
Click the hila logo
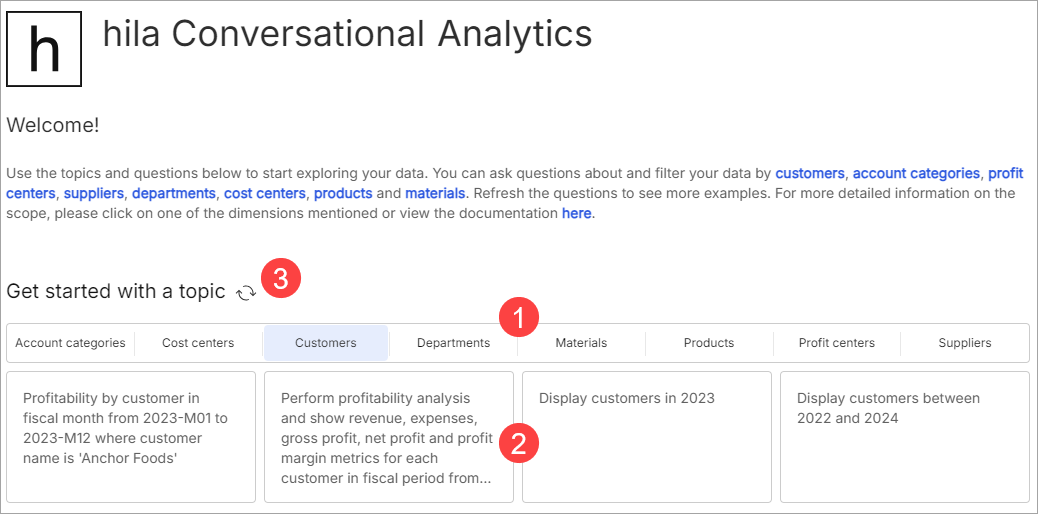tap(44, 49)
